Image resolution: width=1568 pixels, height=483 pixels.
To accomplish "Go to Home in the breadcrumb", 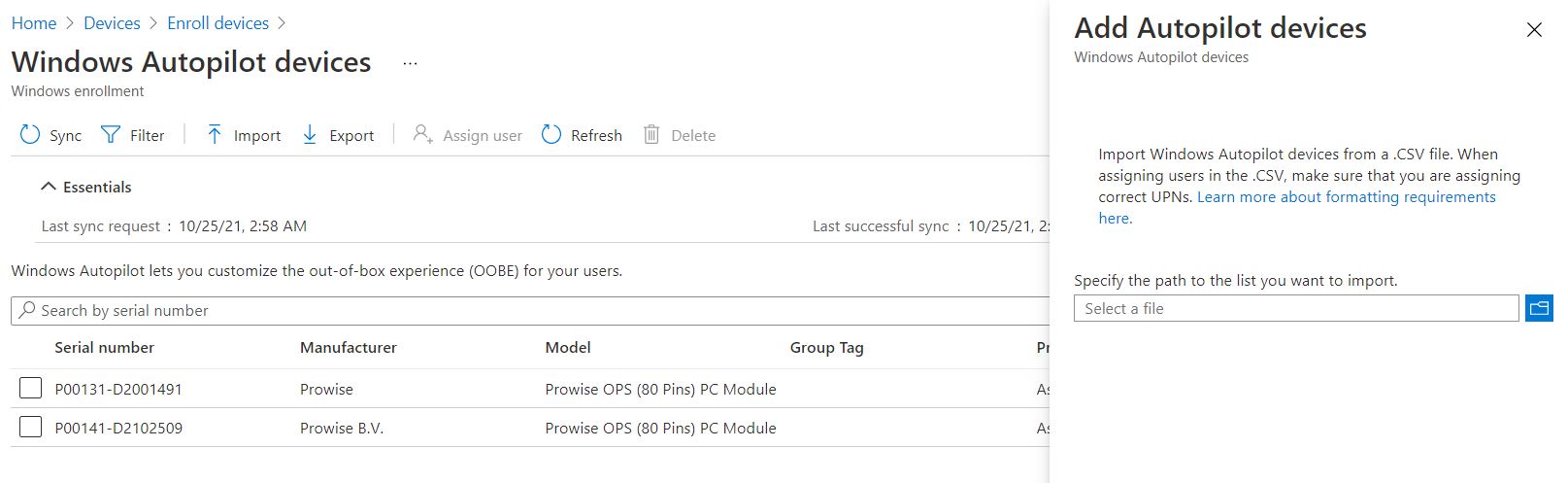I will tap(34, 23).
